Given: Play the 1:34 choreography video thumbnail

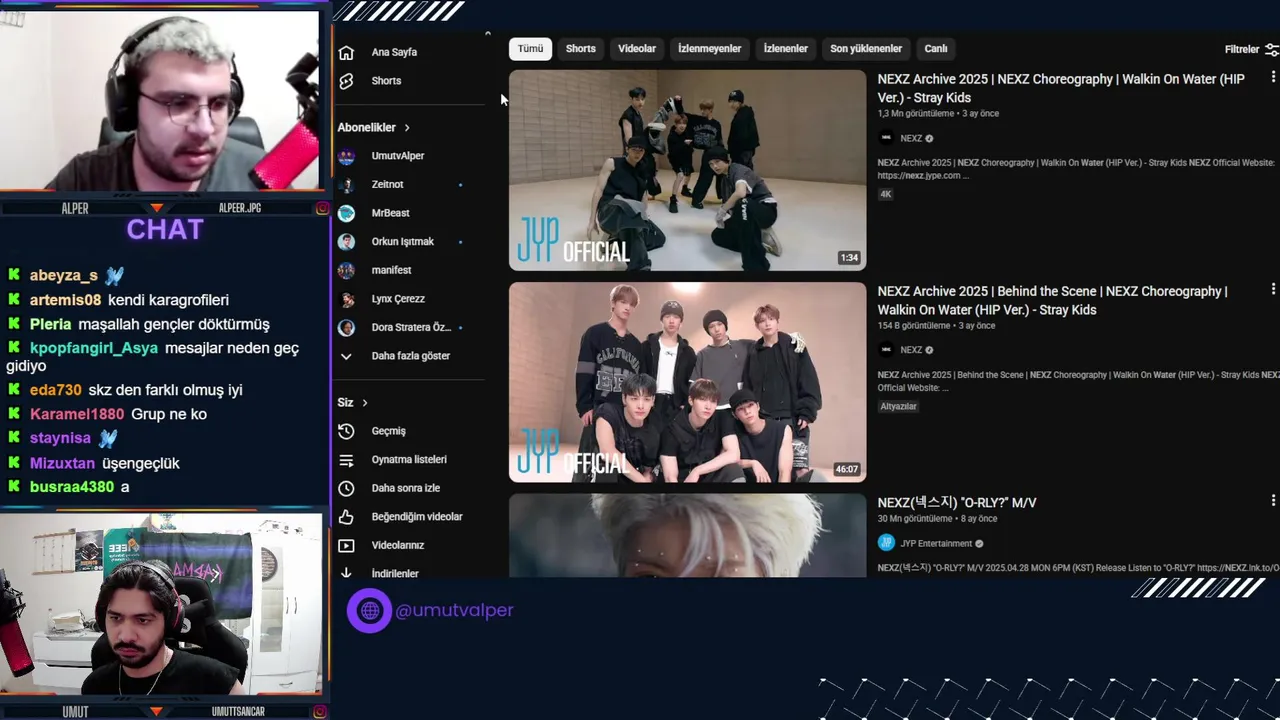Looking at the screenshot, I should [687, 170].
